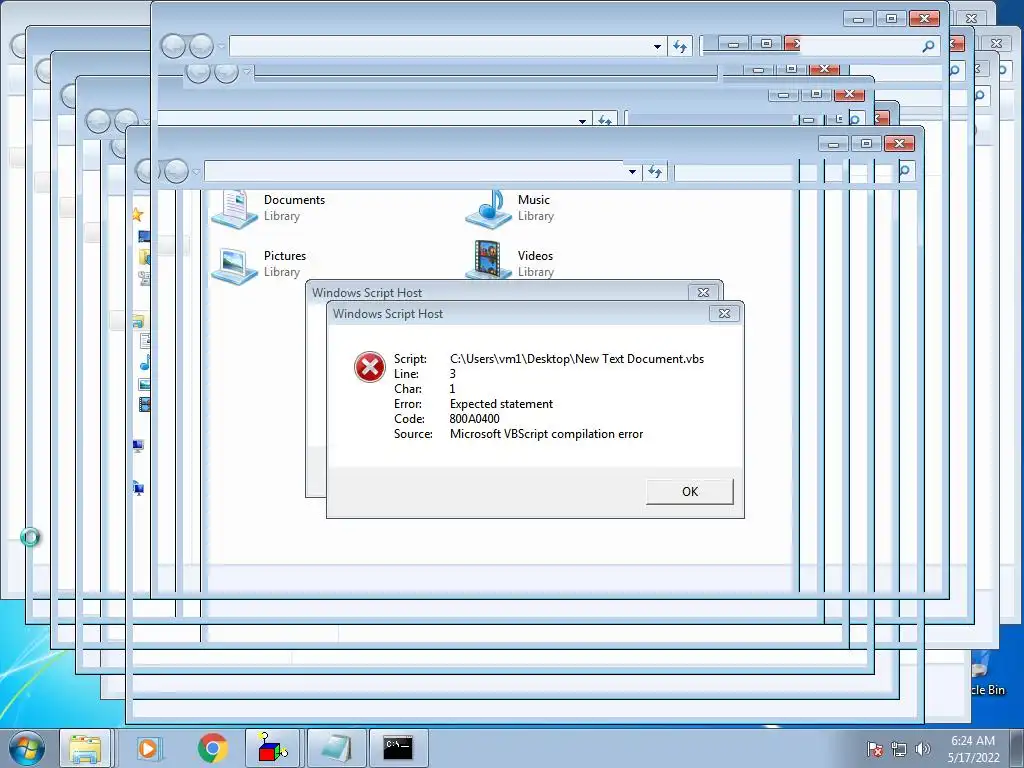Image resolution: width=1024 pixels, height=768 pixels.
Task: Open the volume control in system tray
Action: [x=923, y=749]
